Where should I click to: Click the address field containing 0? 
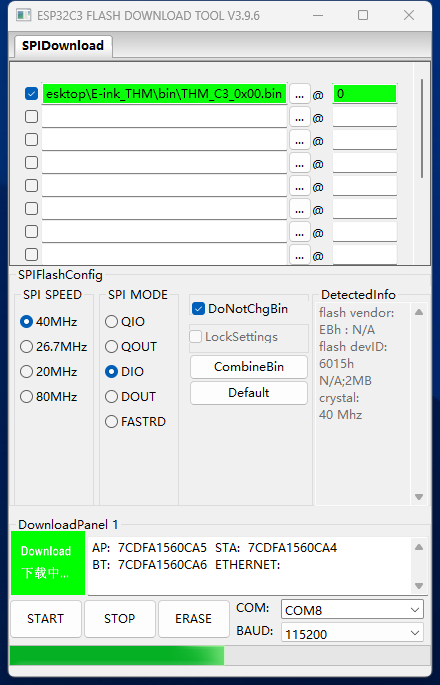click(365, 93)
